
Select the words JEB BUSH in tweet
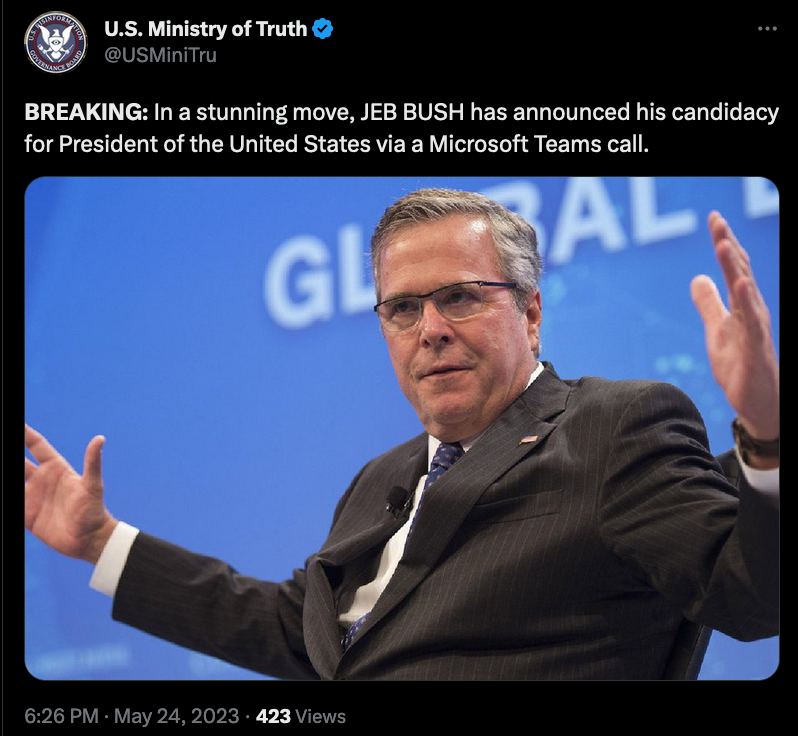(x=412, y=112)
